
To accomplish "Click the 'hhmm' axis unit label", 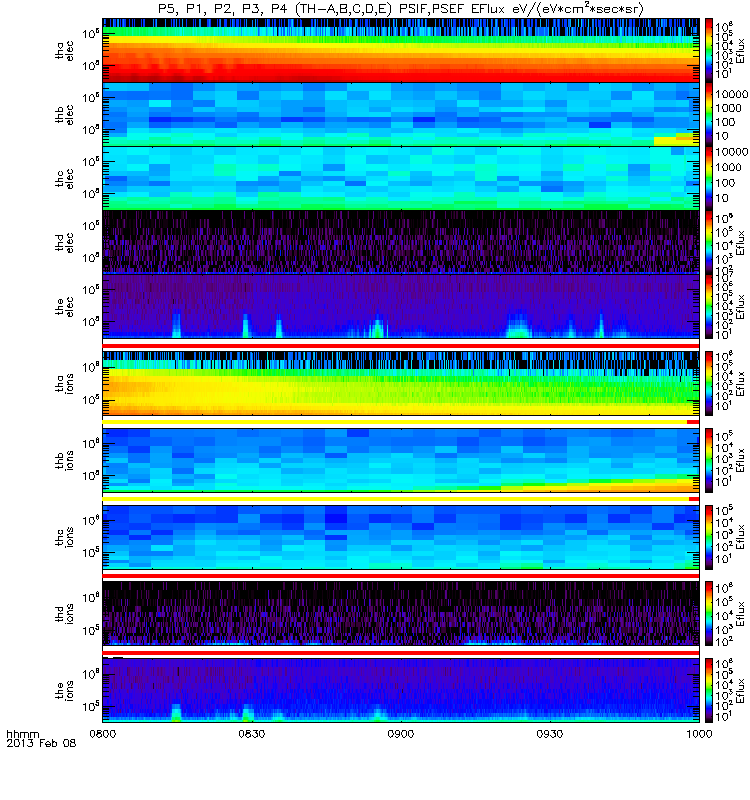I will click(22, 734).
